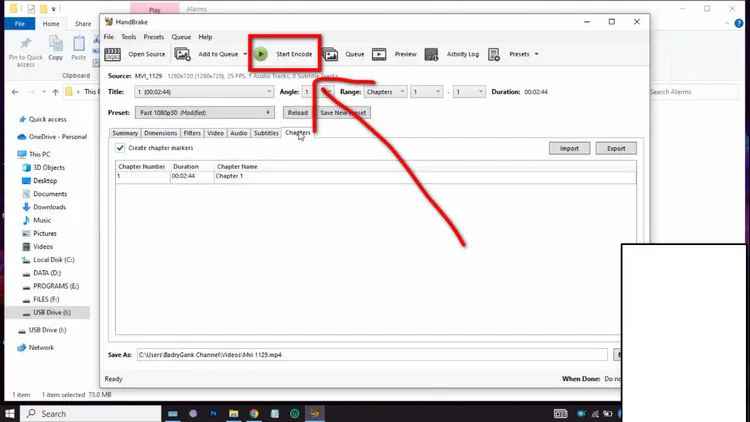
Task: Click the Preview icon in toolbar
Action: coord(379,54)
